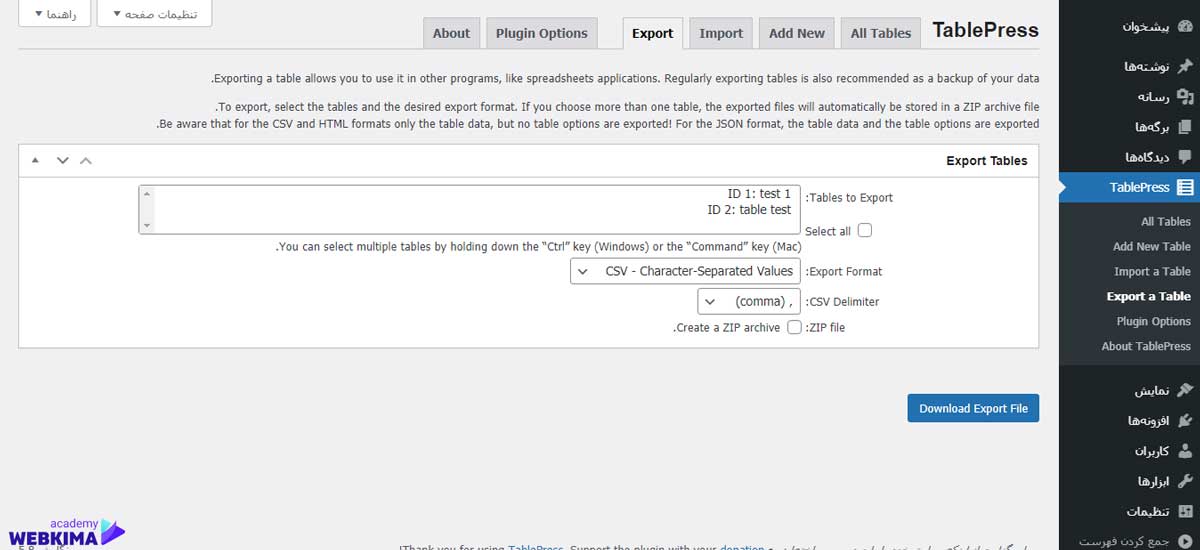Click scroll down arrow of tables list
The height and width of the screenshot is (550, 1200).
click(147, 226)
